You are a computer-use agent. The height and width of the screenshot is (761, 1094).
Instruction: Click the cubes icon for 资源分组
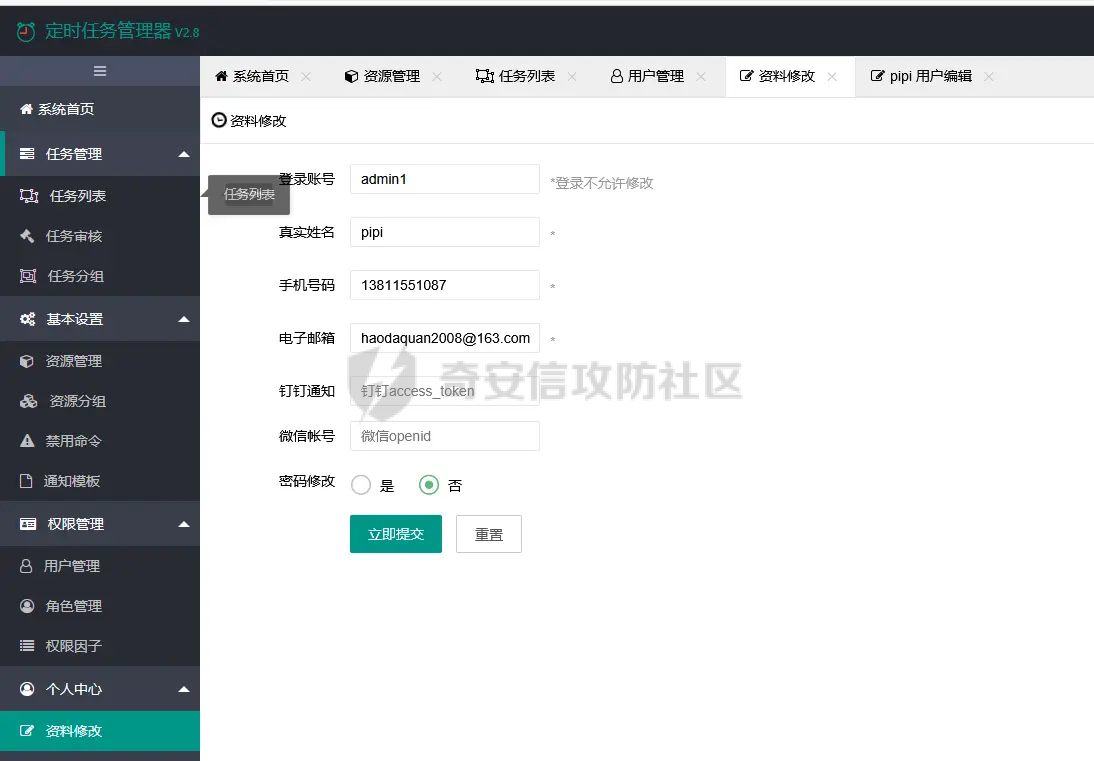point(29,401)
